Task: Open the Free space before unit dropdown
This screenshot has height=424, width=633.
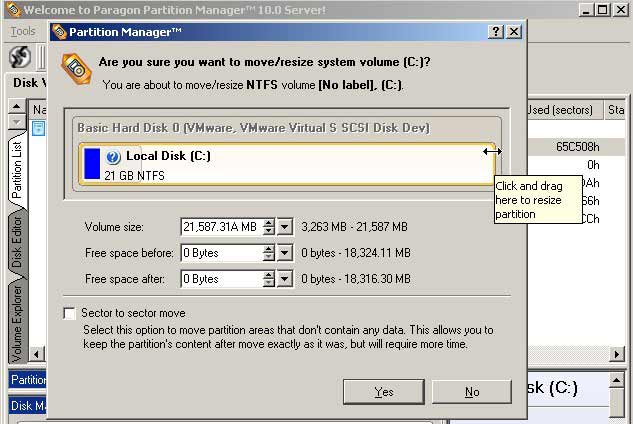Action: [x=285, y=253]
